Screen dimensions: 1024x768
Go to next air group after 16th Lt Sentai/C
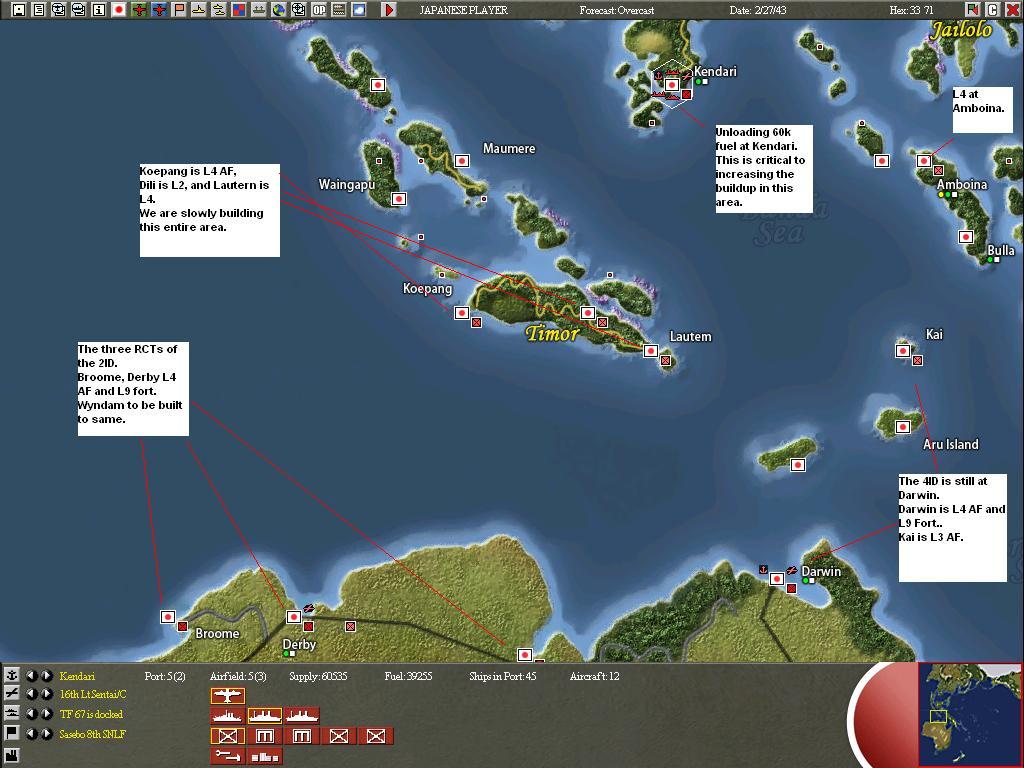point(46,694)
